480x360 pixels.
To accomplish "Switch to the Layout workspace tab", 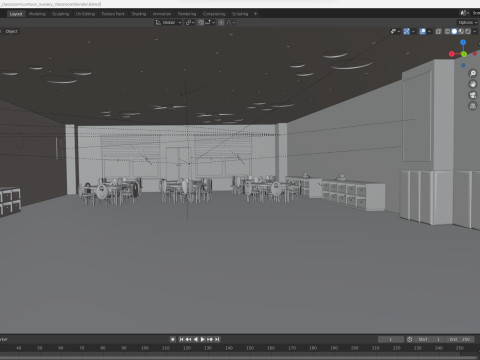I will pos(16,14).
